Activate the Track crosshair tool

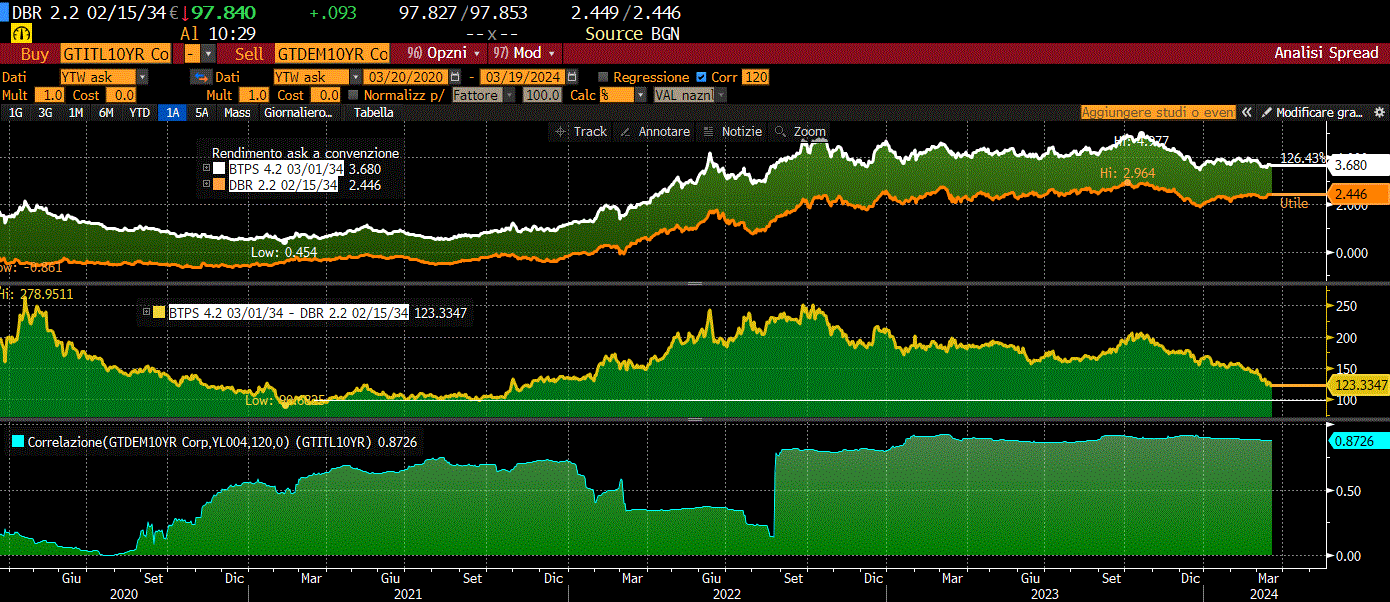point(581,132)
